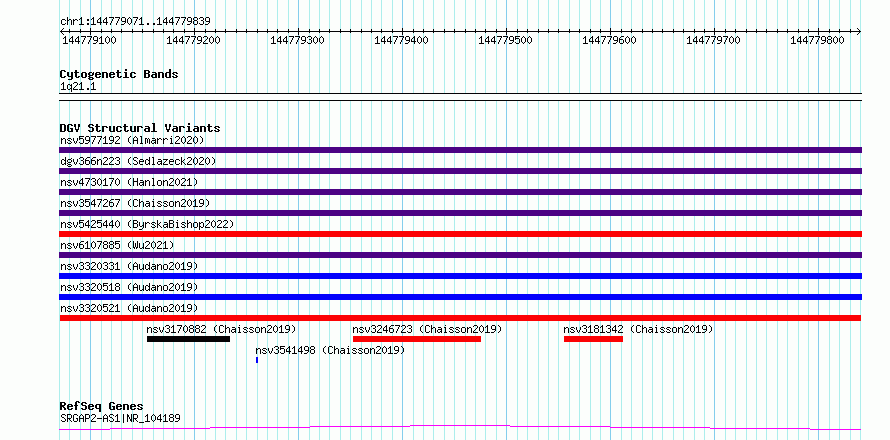The height and width of the screenshot is (440, 890).
Task: Select the tiny blue nsv3541498 marker
Action: tap(257, 360)
